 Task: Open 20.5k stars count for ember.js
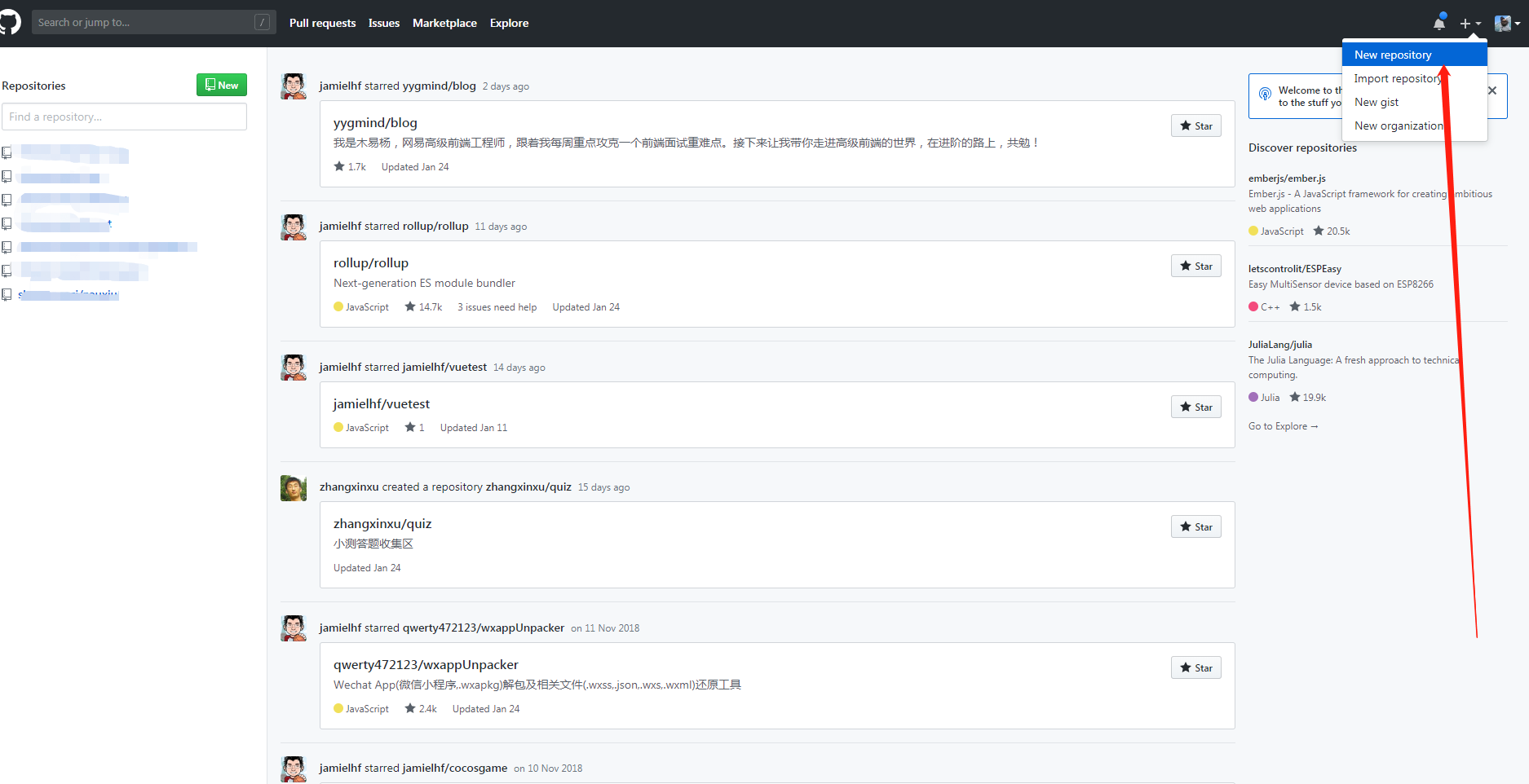(1332, 231)
